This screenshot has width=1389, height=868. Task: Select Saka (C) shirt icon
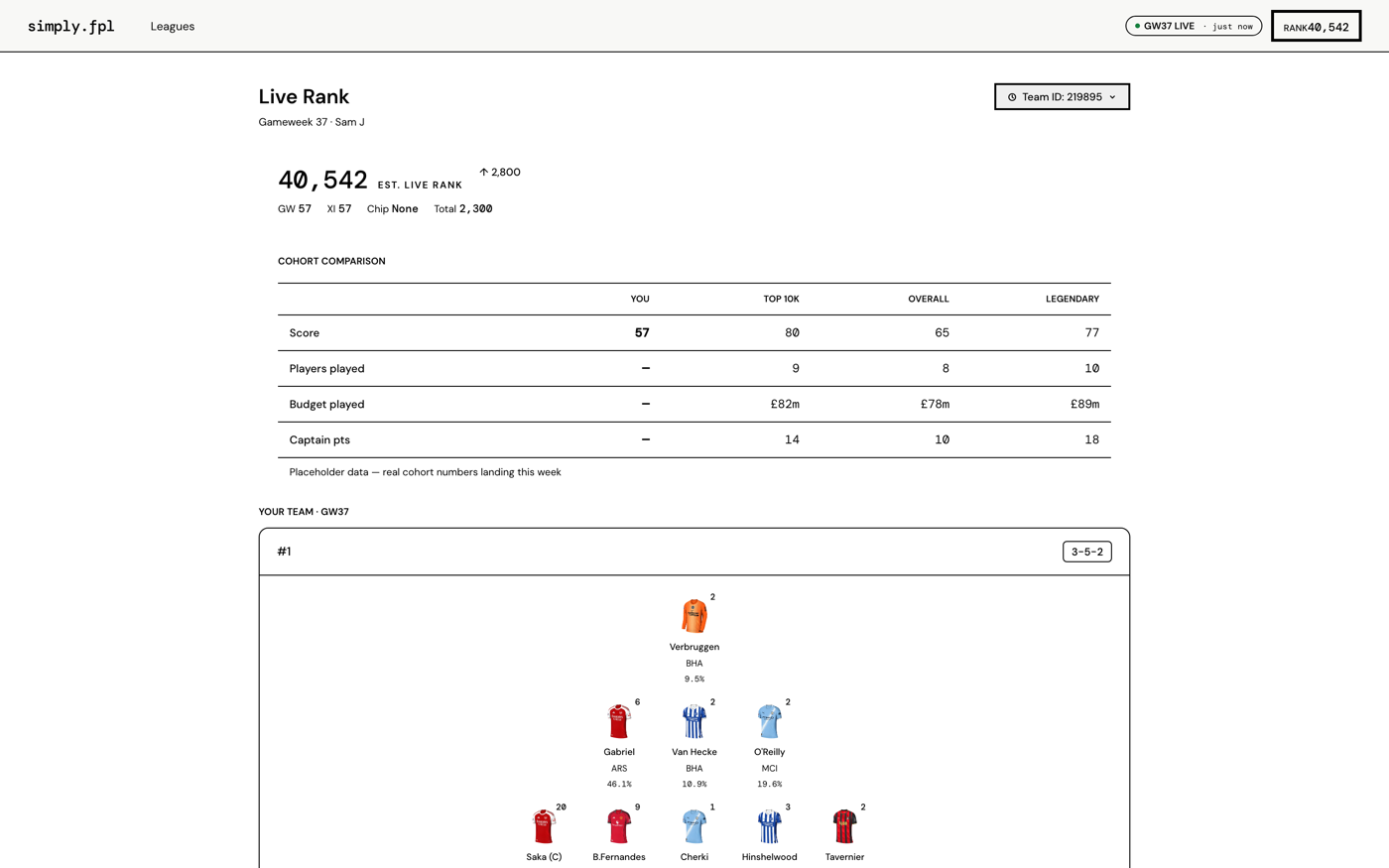coord(544,826)
